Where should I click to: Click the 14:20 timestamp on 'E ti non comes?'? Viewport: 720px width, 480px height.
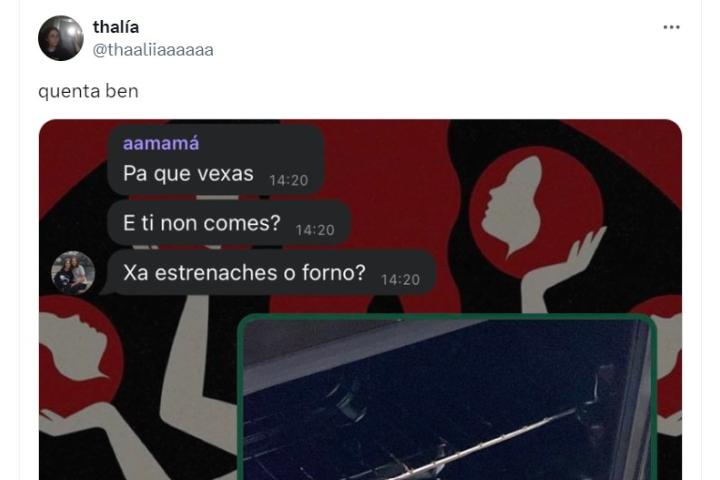(x=315, y=230)
